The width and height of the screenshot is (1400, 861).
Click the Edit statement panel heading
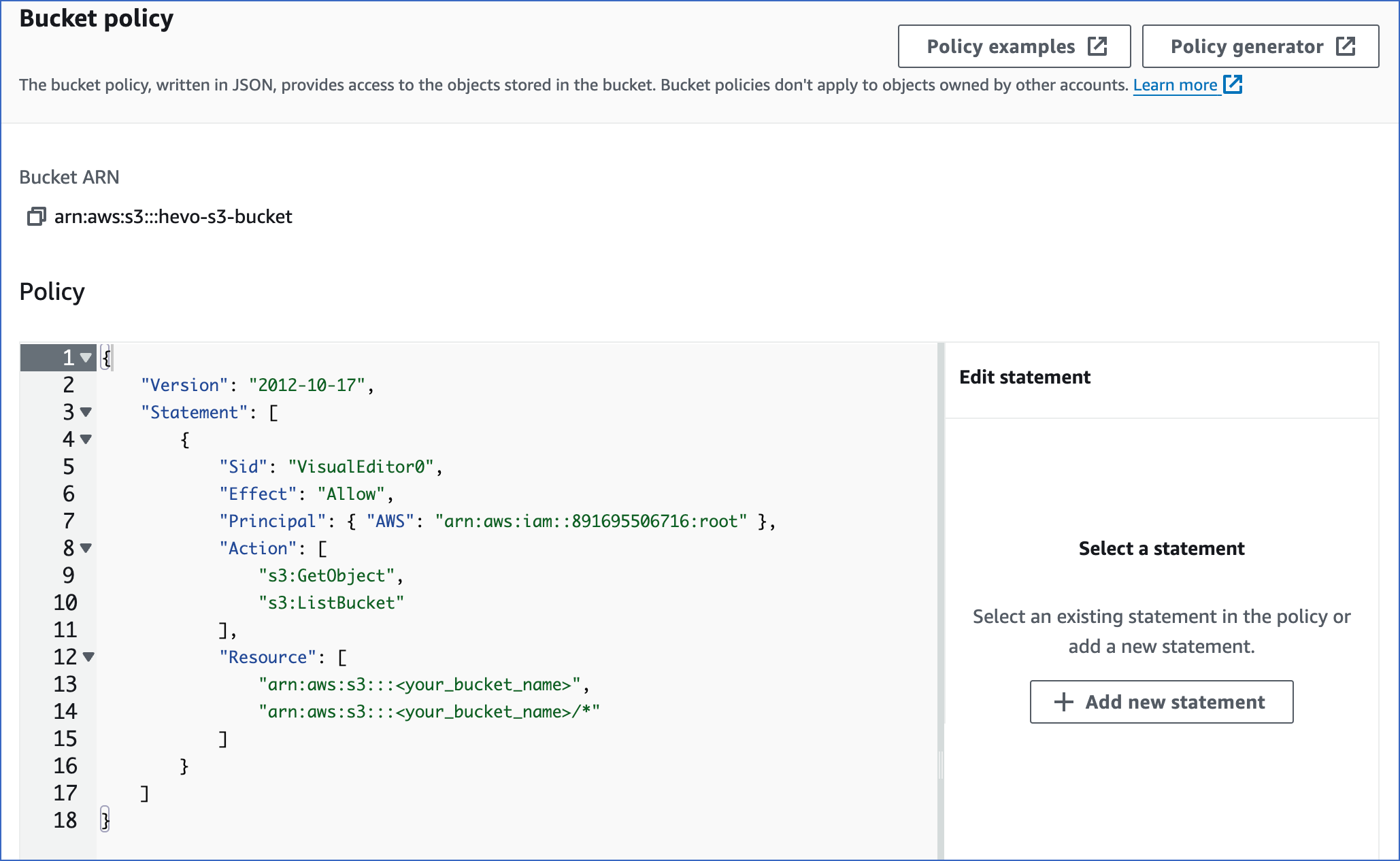[x=1024, y=377]
